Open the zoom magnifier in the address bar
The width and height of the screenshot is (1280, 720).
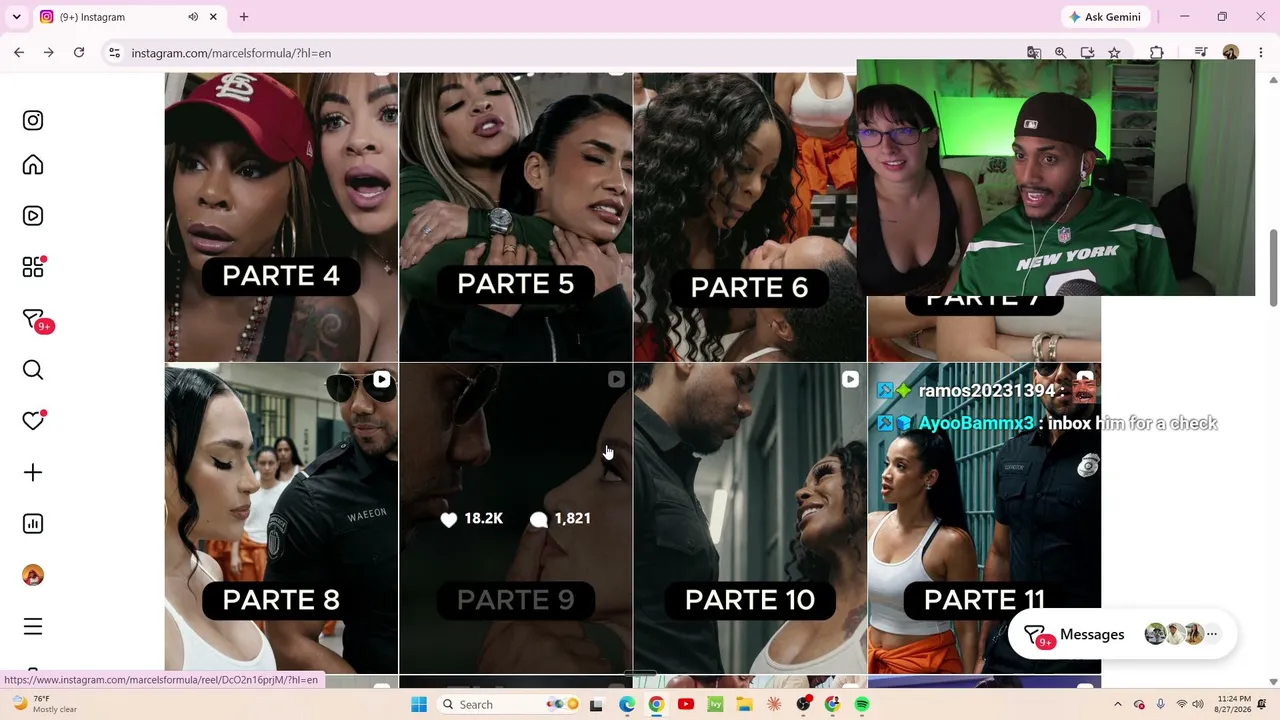(1060, 53)
